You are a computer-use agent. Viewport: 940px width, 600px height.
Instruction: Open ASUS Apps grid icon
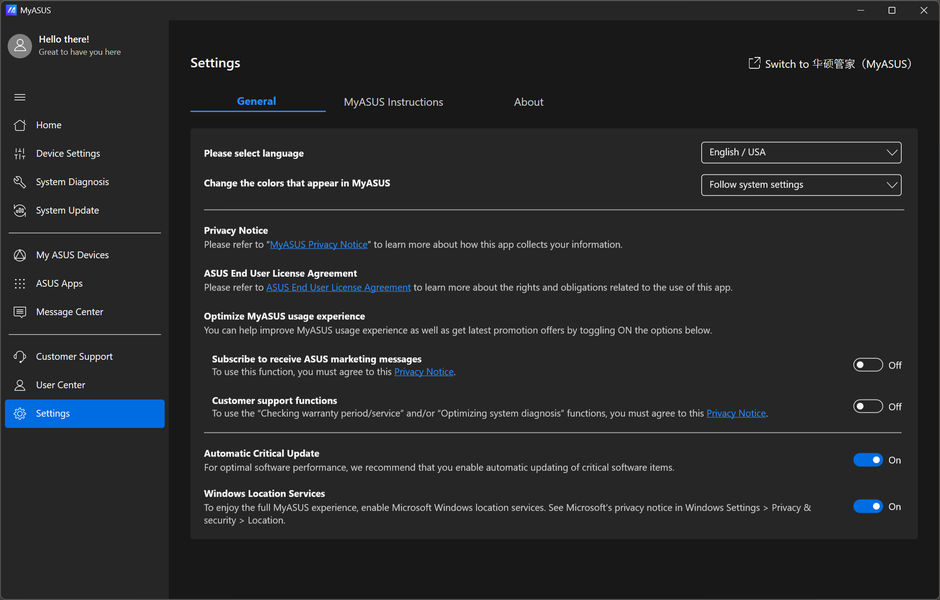click(20, 284)
